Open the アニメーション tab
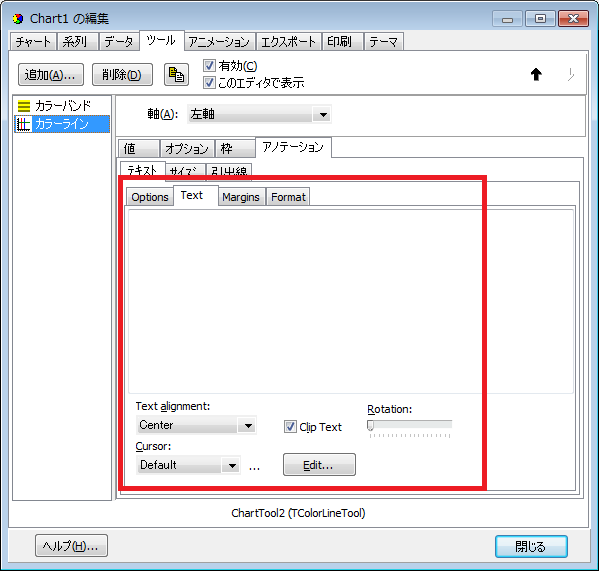The height and width of the screenshot is (571, 599). [x=219, y=41]
